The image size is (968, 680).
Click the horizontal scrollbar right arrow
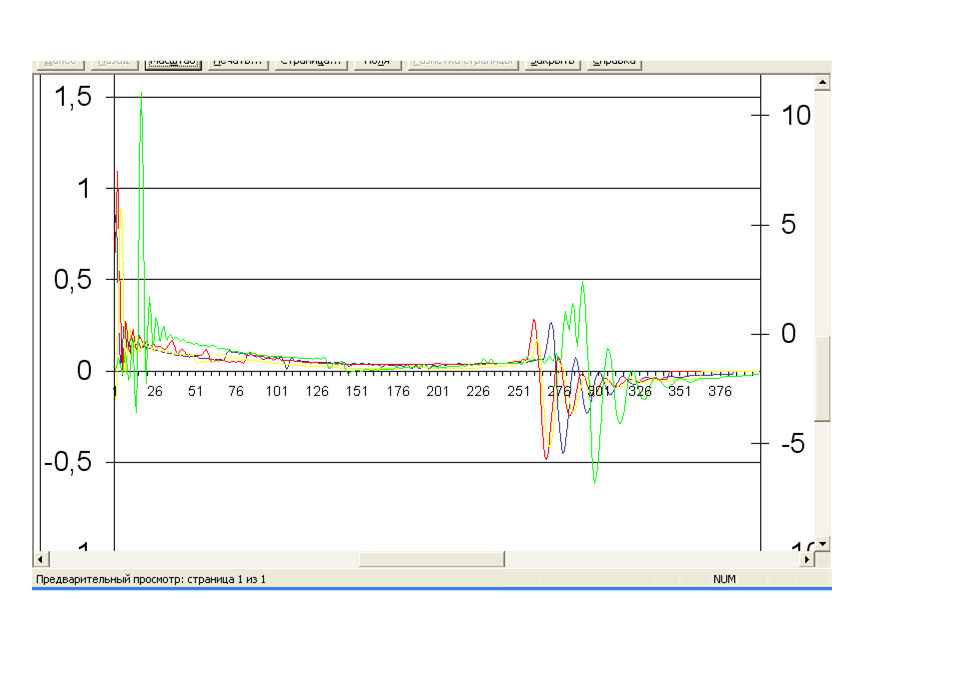pyautogui.click(x=807, y=559)
